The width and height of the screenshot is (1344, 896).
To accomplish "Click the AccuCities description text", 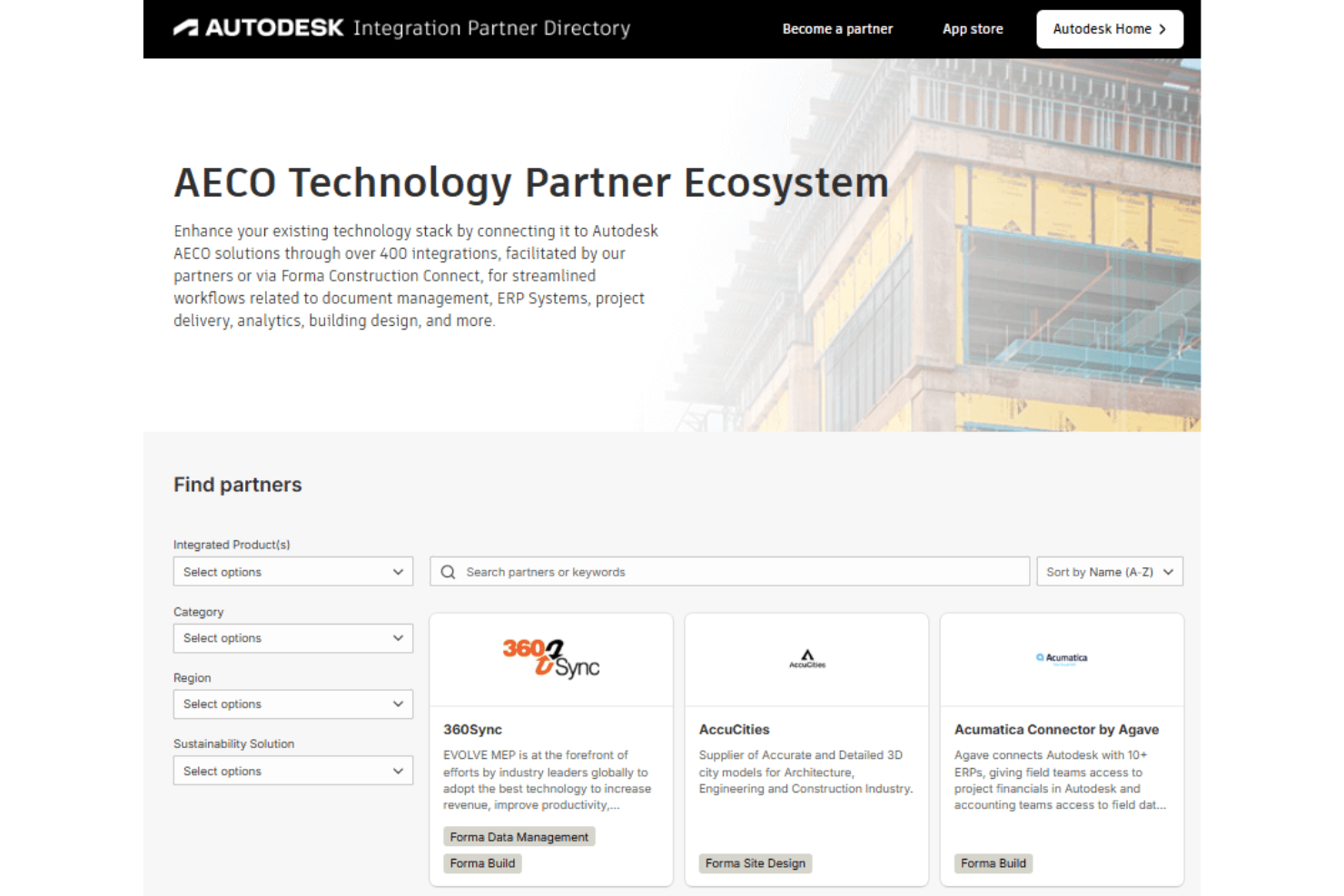I will point(805,772).
